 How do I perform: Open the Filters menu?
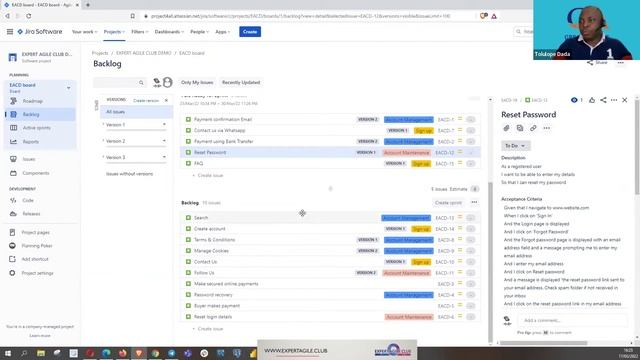point(140,32)
